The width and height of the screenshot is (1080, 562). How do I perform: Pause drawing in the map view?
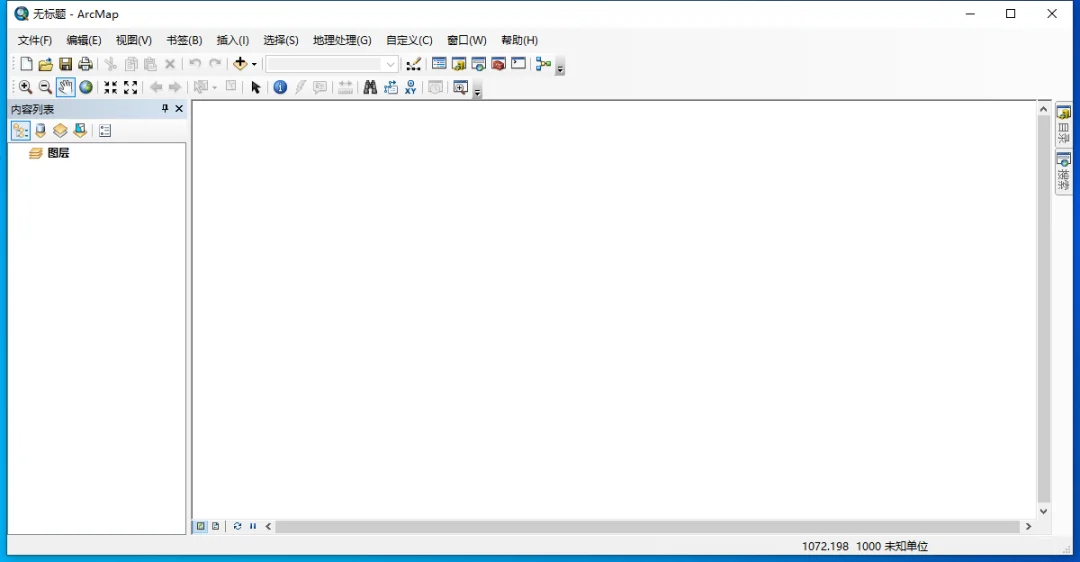click(253, 526)
